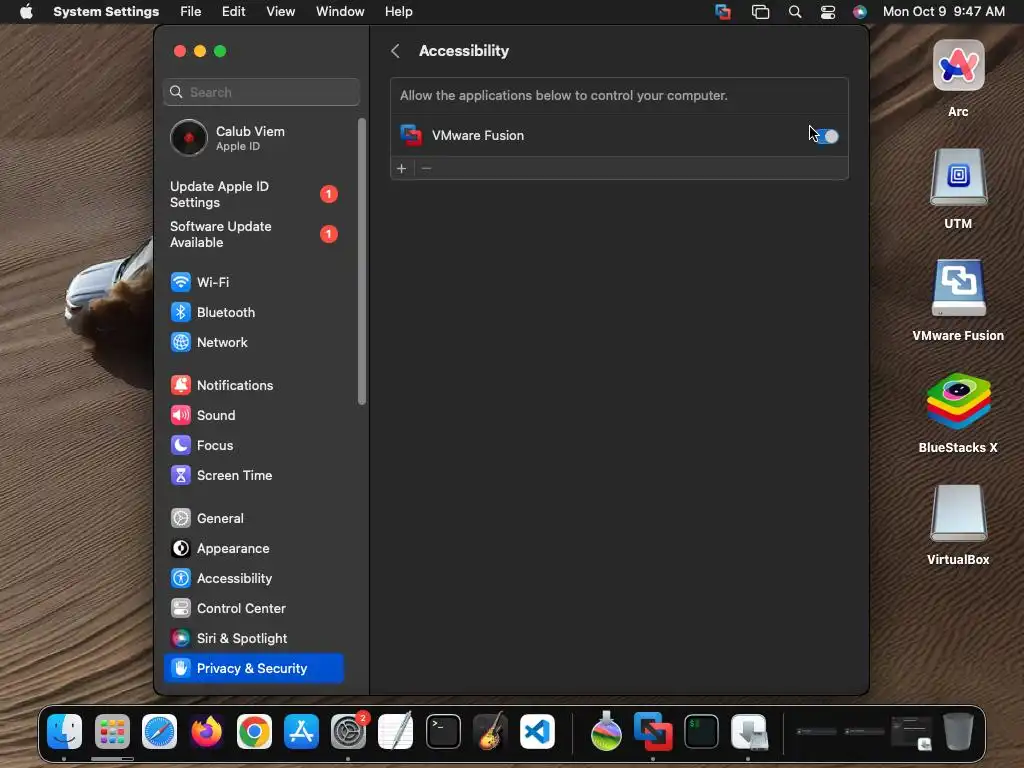Screen dimensions: 1024x768
Task: Open Network settings in sidebar
Action: [x=254, y=342]
